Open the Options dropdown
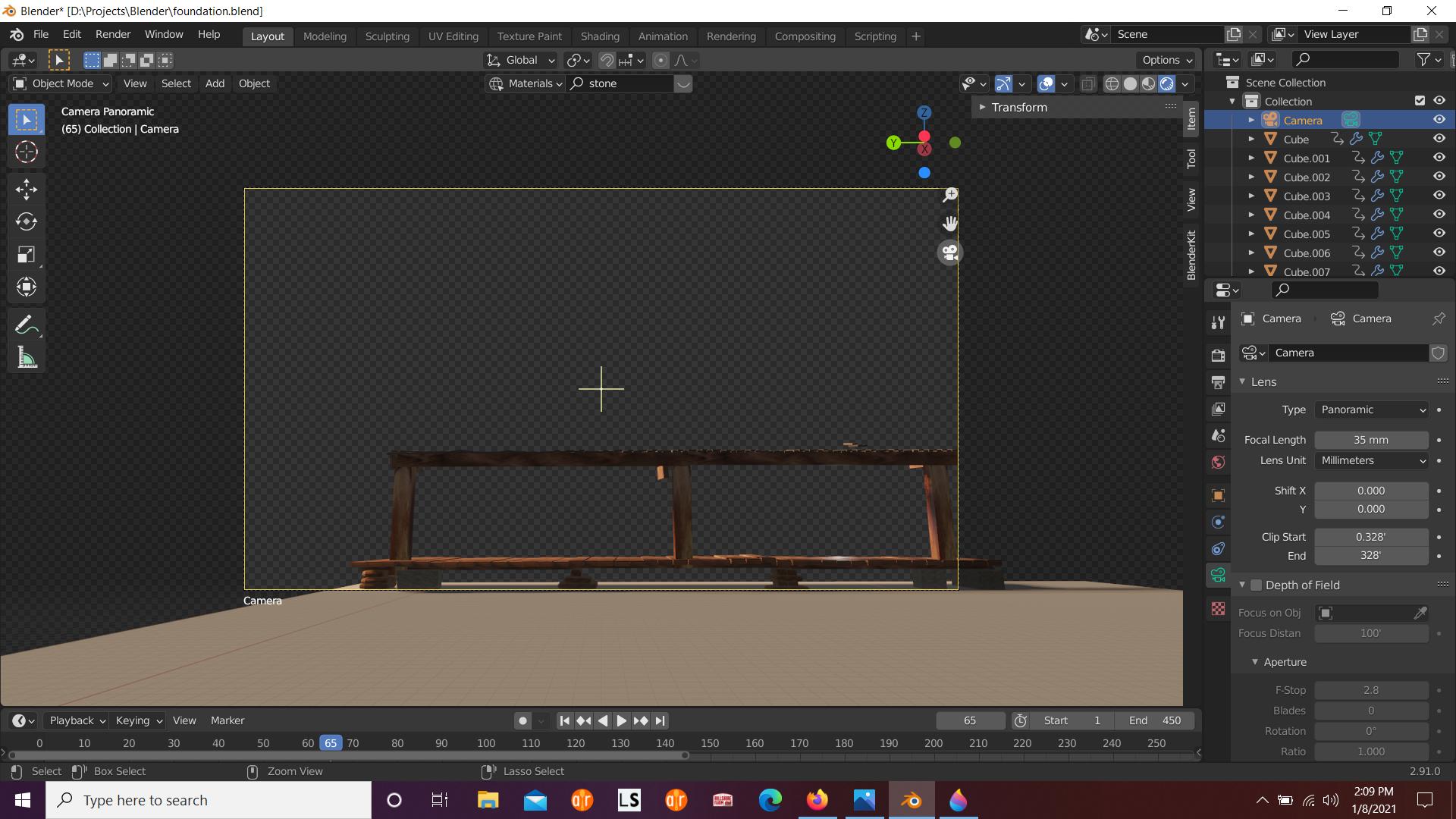Screen dimensions: 1456x819 click(1166, 60)
